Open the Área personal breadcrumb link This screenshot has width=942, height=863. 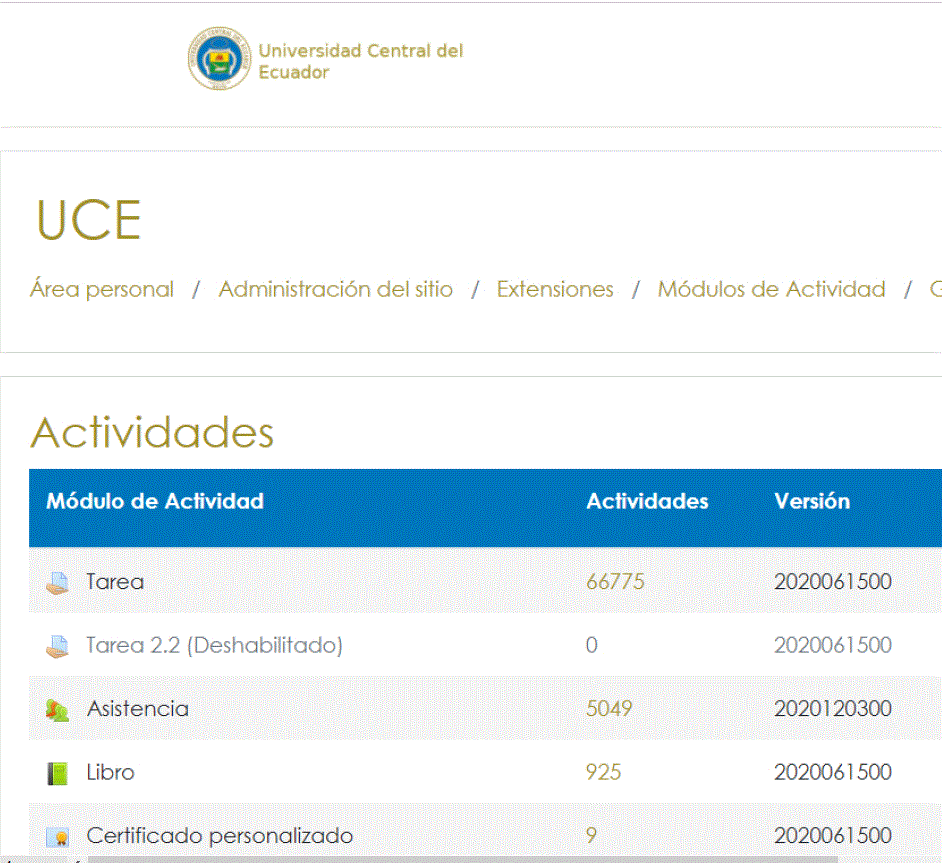tap(100, 289)
